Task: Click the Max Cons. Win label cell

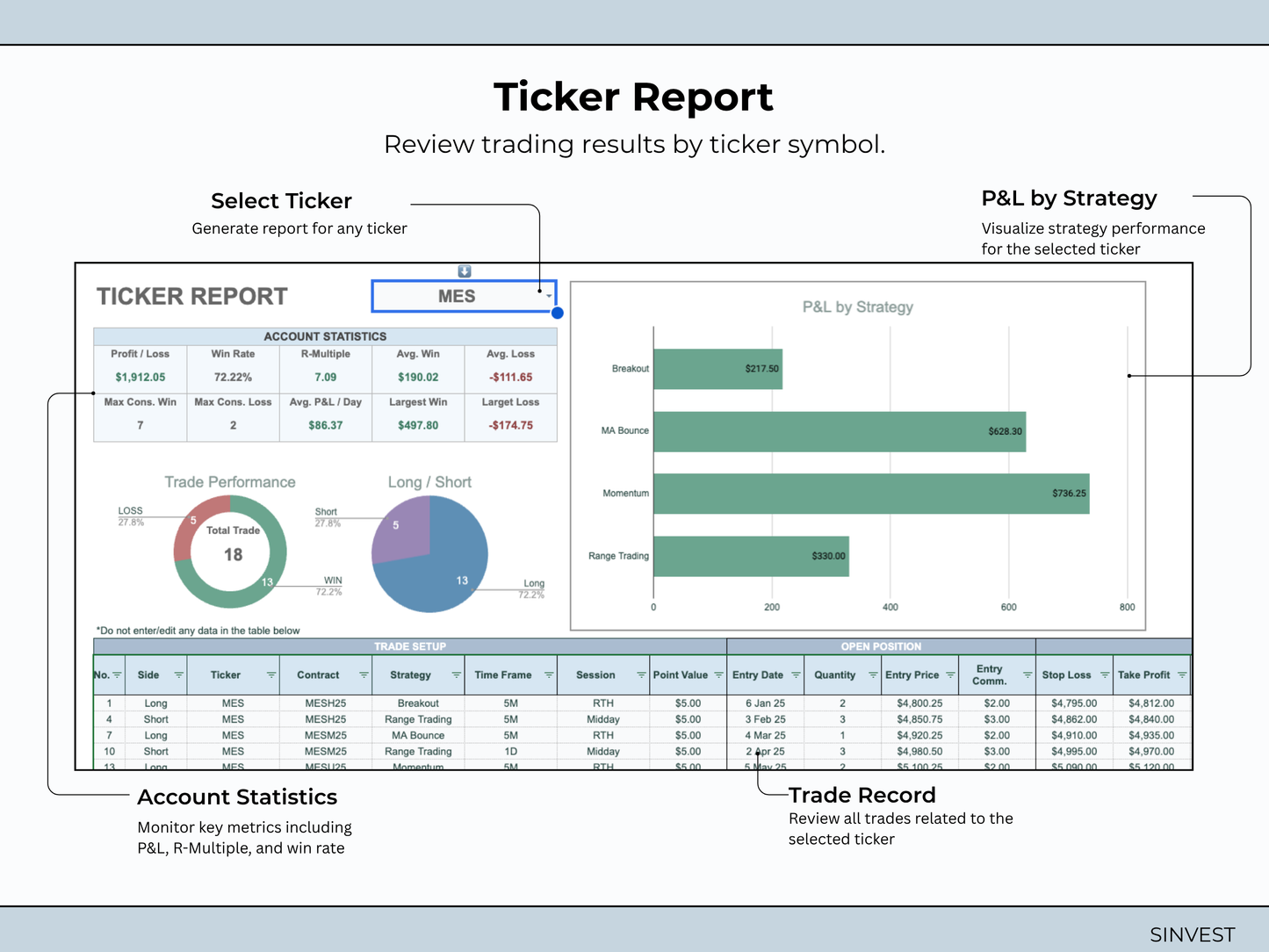Action: coord(141,402)
